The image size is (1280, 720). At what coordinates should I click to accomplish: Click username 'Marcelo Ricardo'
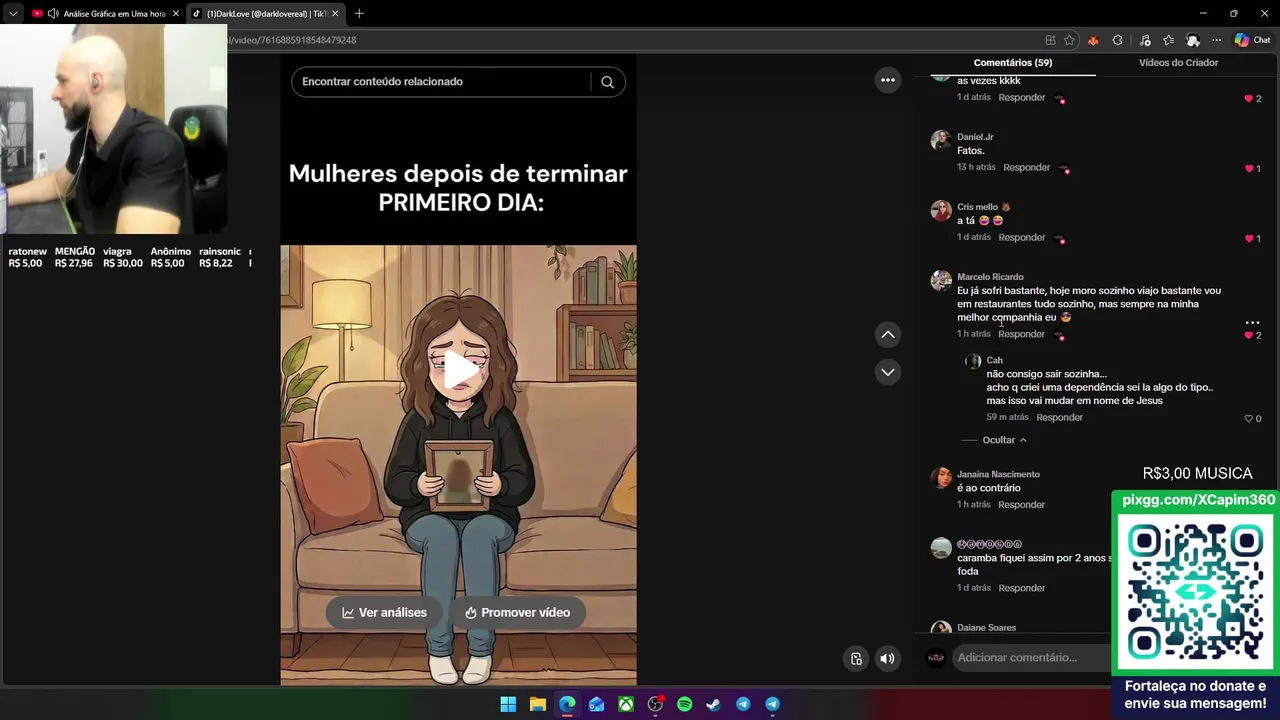click(990, 277)
